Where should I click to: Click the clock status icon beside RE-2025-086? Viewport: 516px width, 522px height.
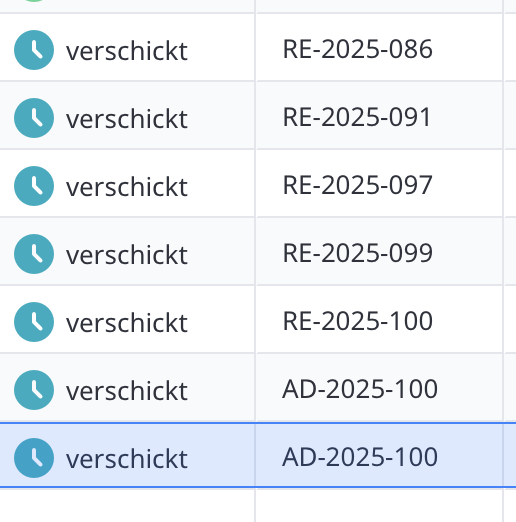coord(34,50)
